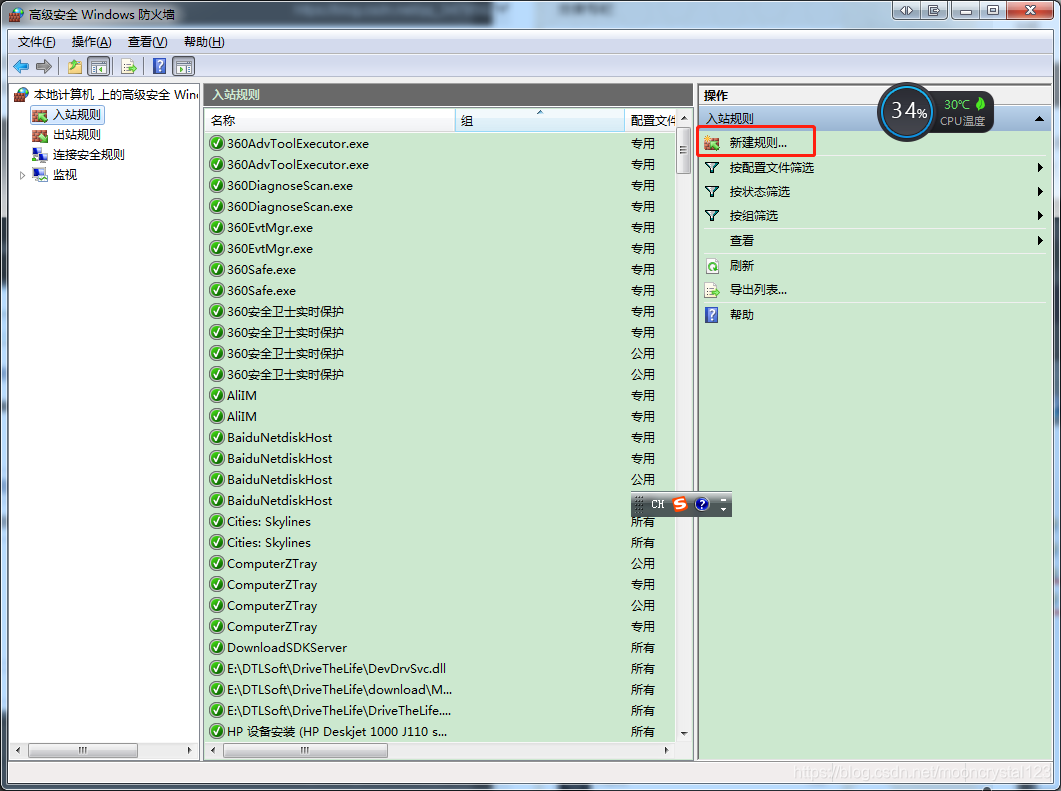Click the 导出列表 icon in actions pane
This screenshot has height=791, width=1061.
pos(712,290)
